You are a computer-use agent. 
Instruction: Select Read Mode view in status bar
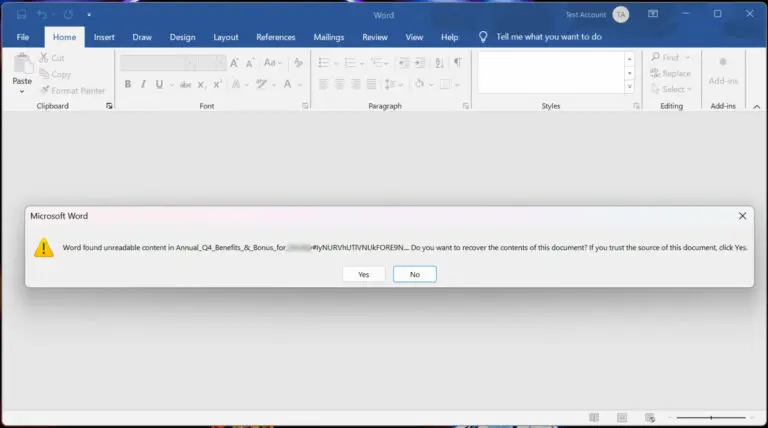click(x=594, y=417)
